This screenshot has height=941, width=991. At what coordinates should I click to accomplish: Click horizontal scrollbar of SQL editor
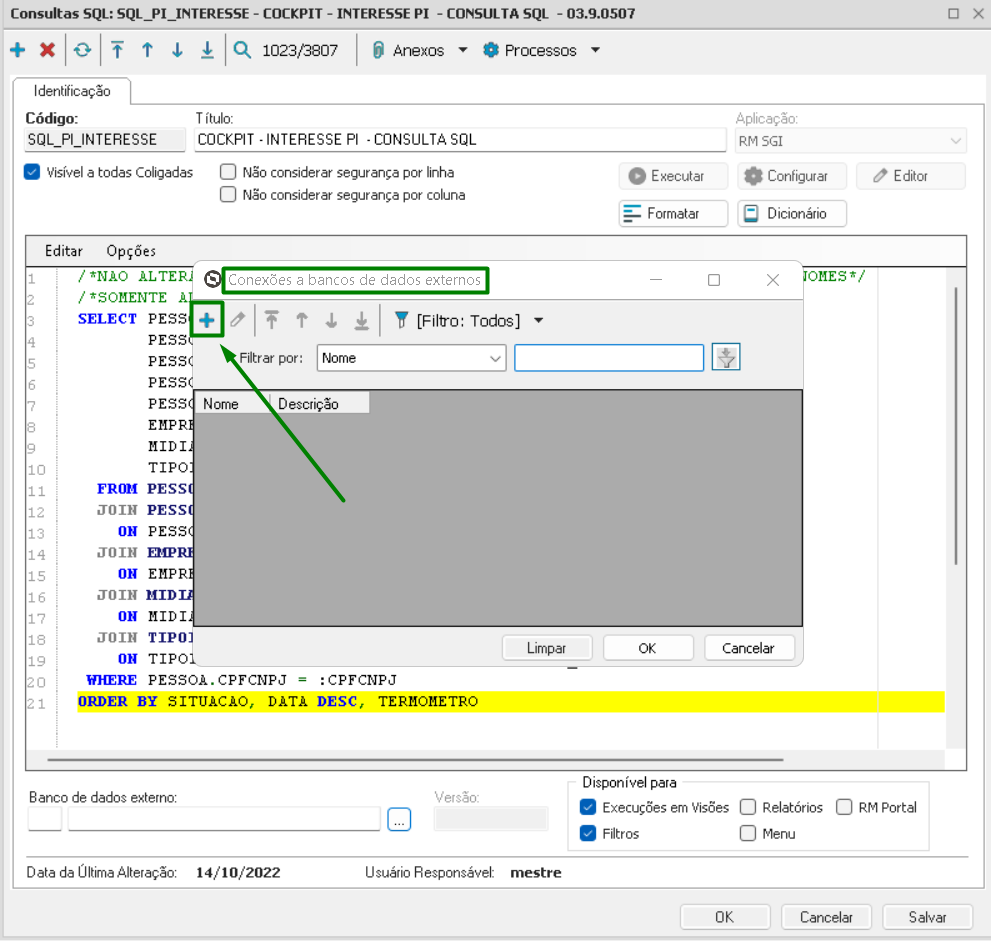415,759
